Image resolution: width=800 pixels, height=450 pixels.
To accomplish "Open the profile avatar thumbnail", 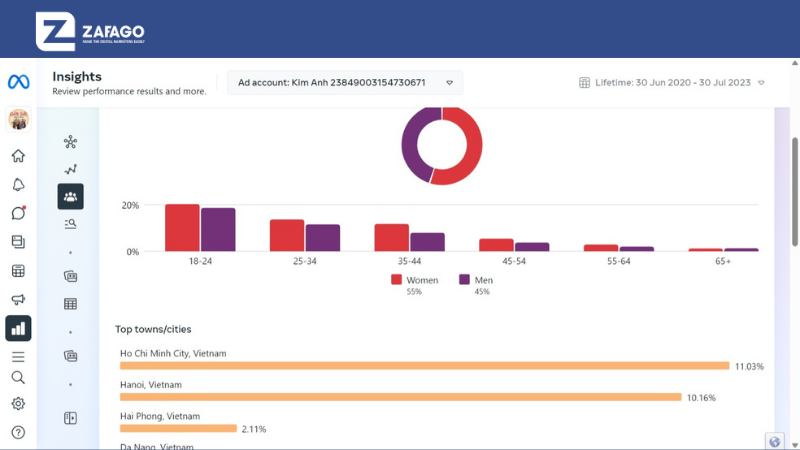I will click(18, 119).
